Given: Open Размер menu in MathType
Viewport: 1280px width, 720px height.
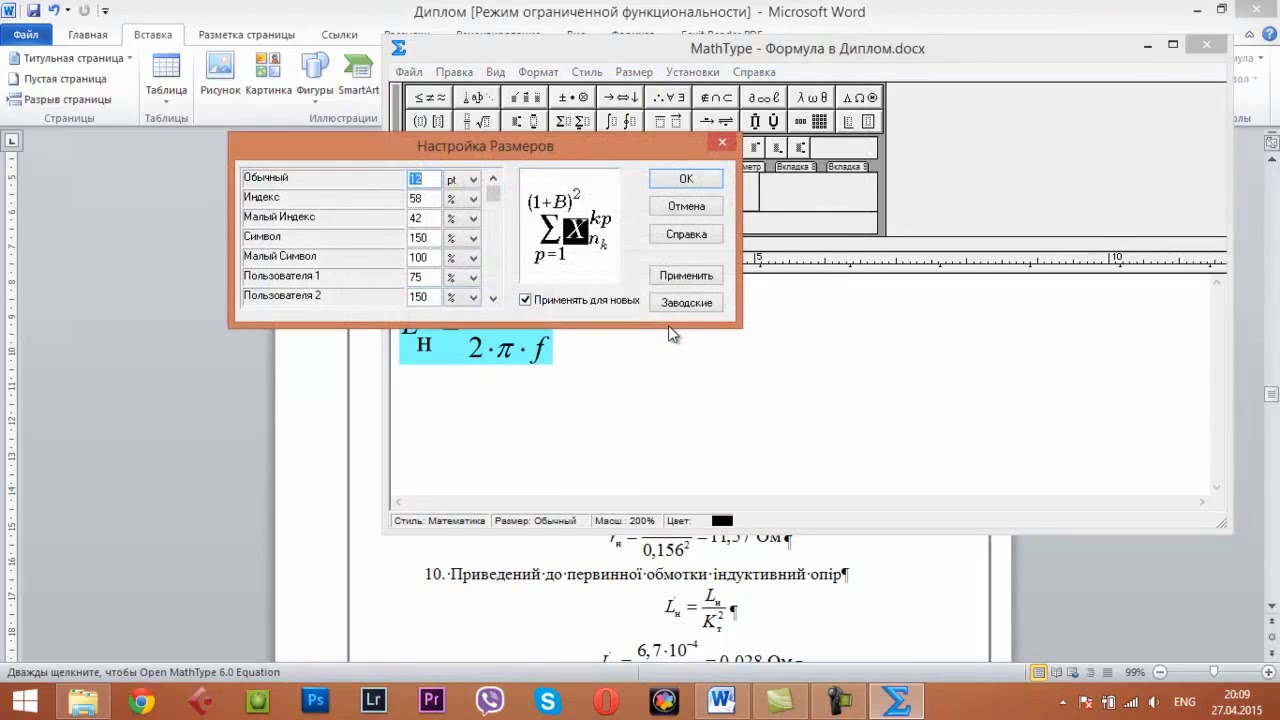Looking at the screenshot, I should pyautogui.click(x=634, y=72).
